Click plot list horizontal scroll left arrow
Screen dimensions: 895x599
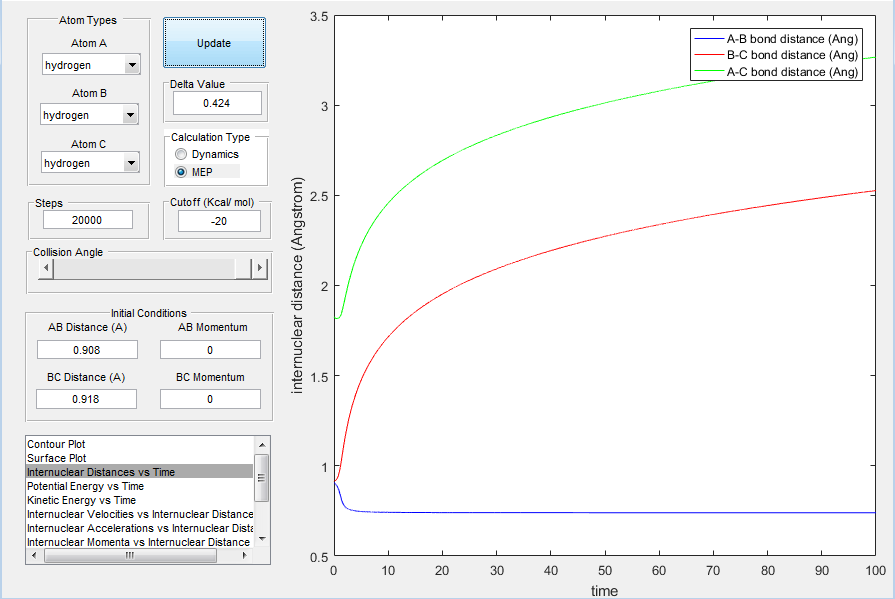(x=34, y=555)
